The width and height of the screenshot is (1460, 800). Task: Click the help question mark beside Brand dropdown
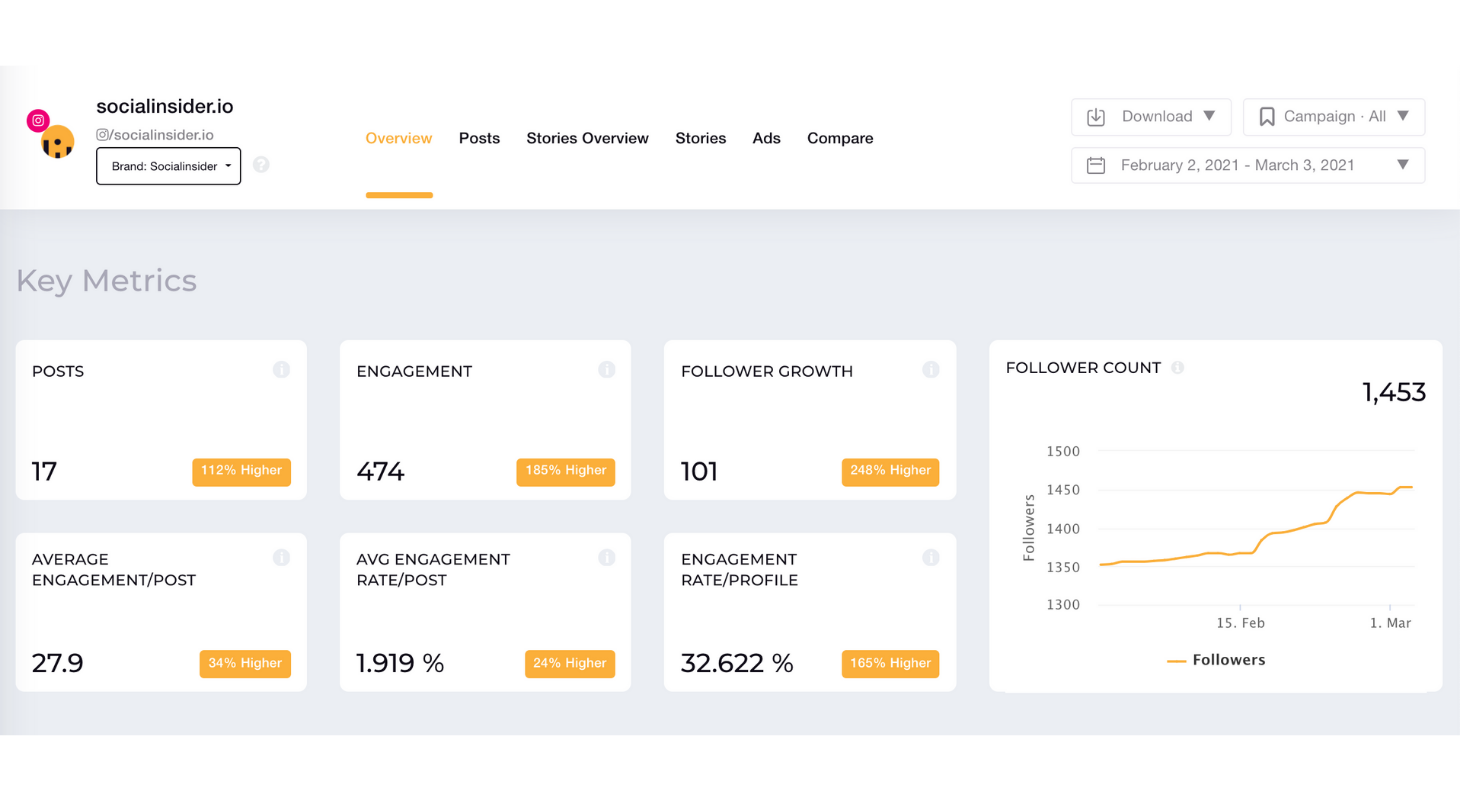pos(261,164)
